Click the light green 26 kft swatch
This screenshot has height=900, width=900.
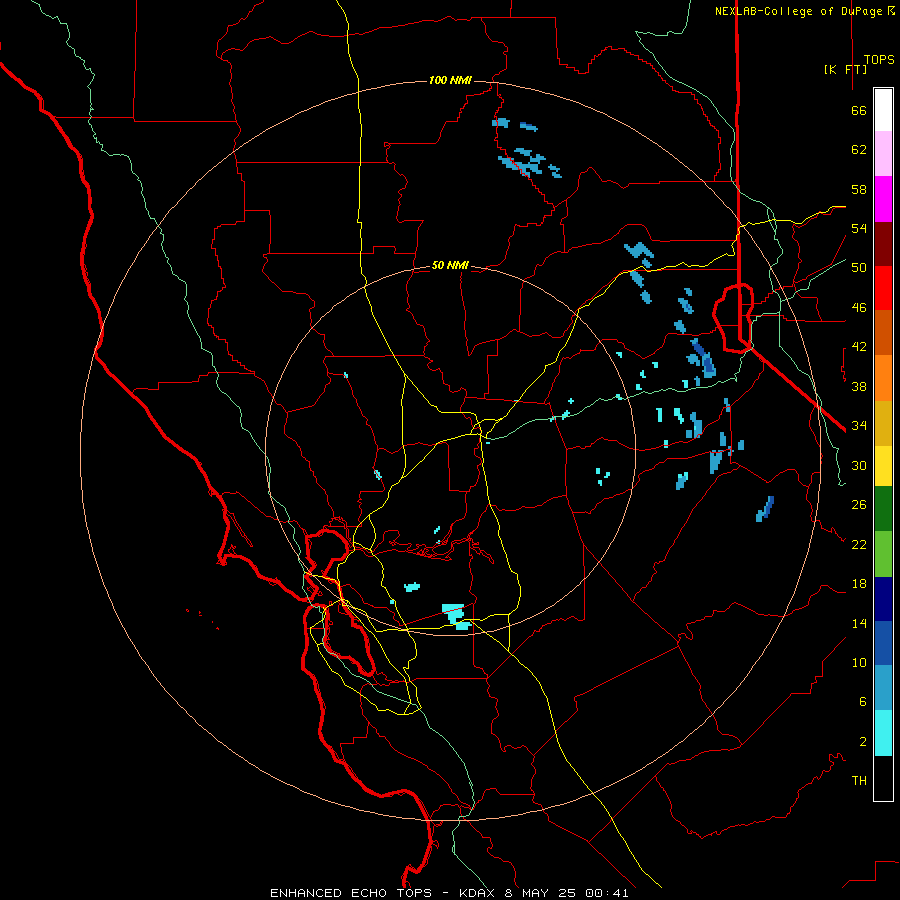pyautogui.click(x=883, y=554)
